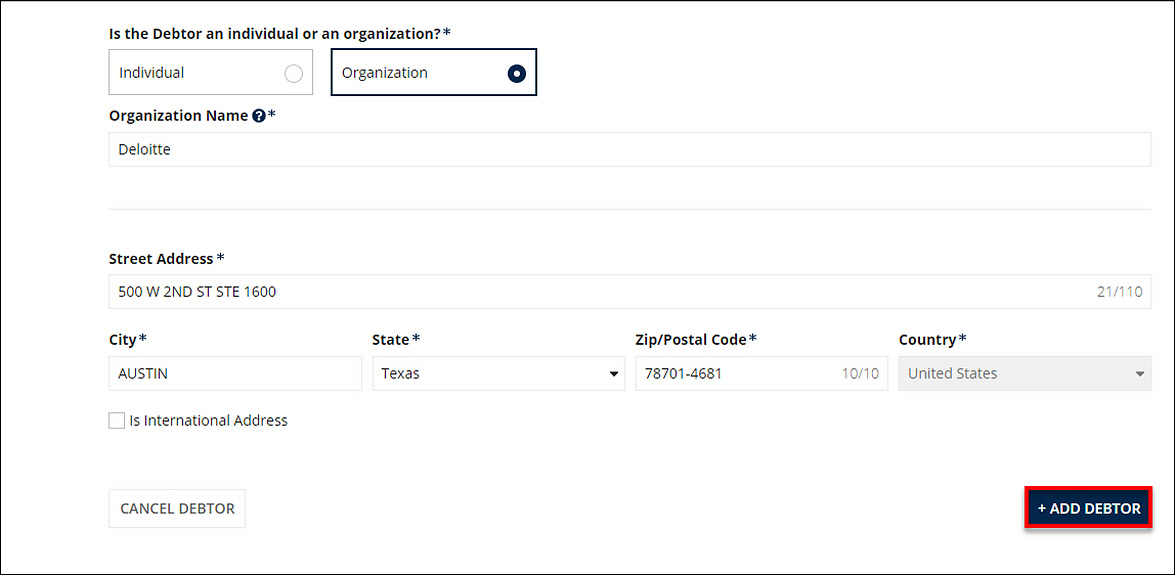Select the Individual debtor radio option
The image size is (1175, 575).
pos(293,73)
